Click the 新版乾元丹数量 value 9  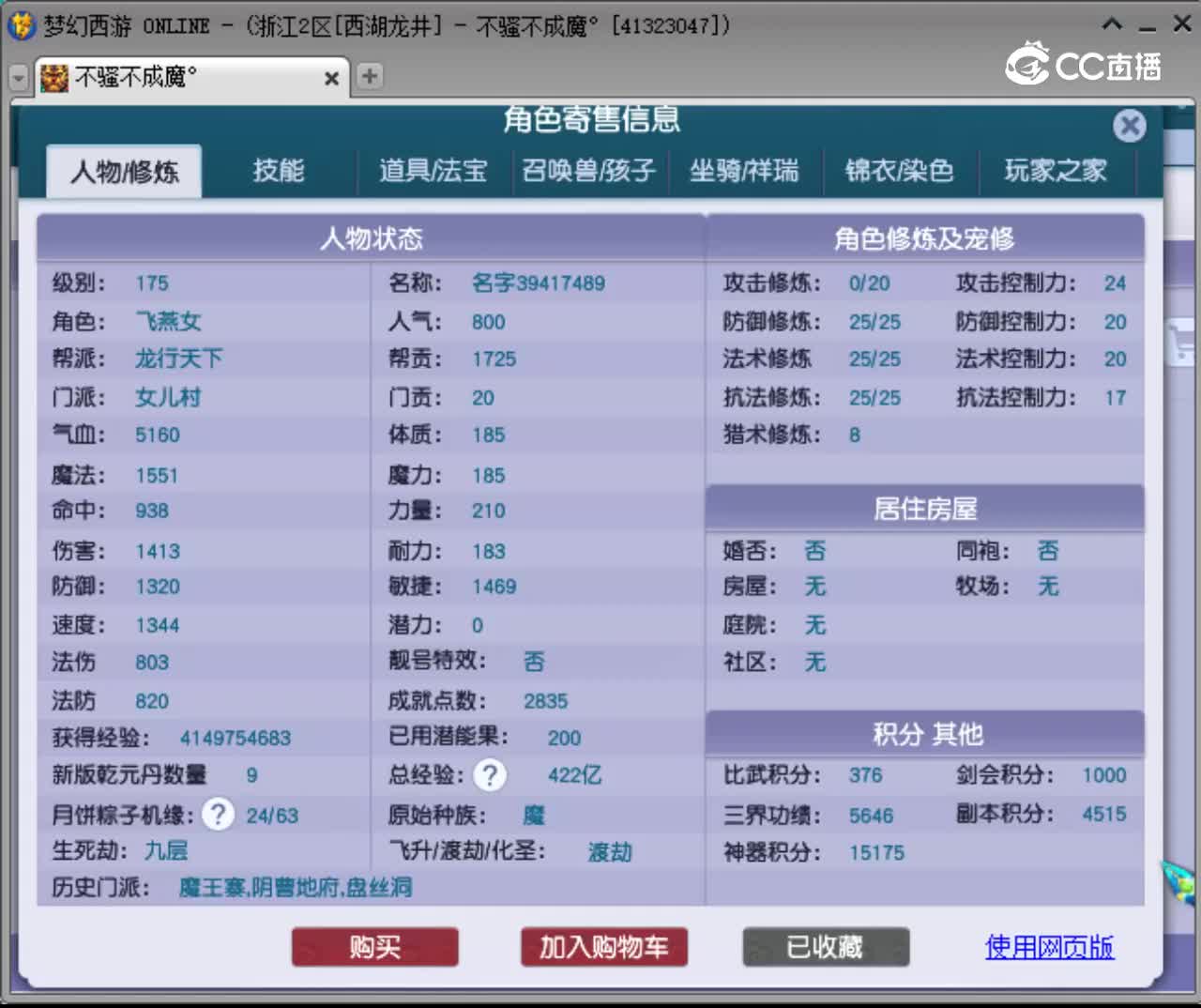(x=252, y=775)
